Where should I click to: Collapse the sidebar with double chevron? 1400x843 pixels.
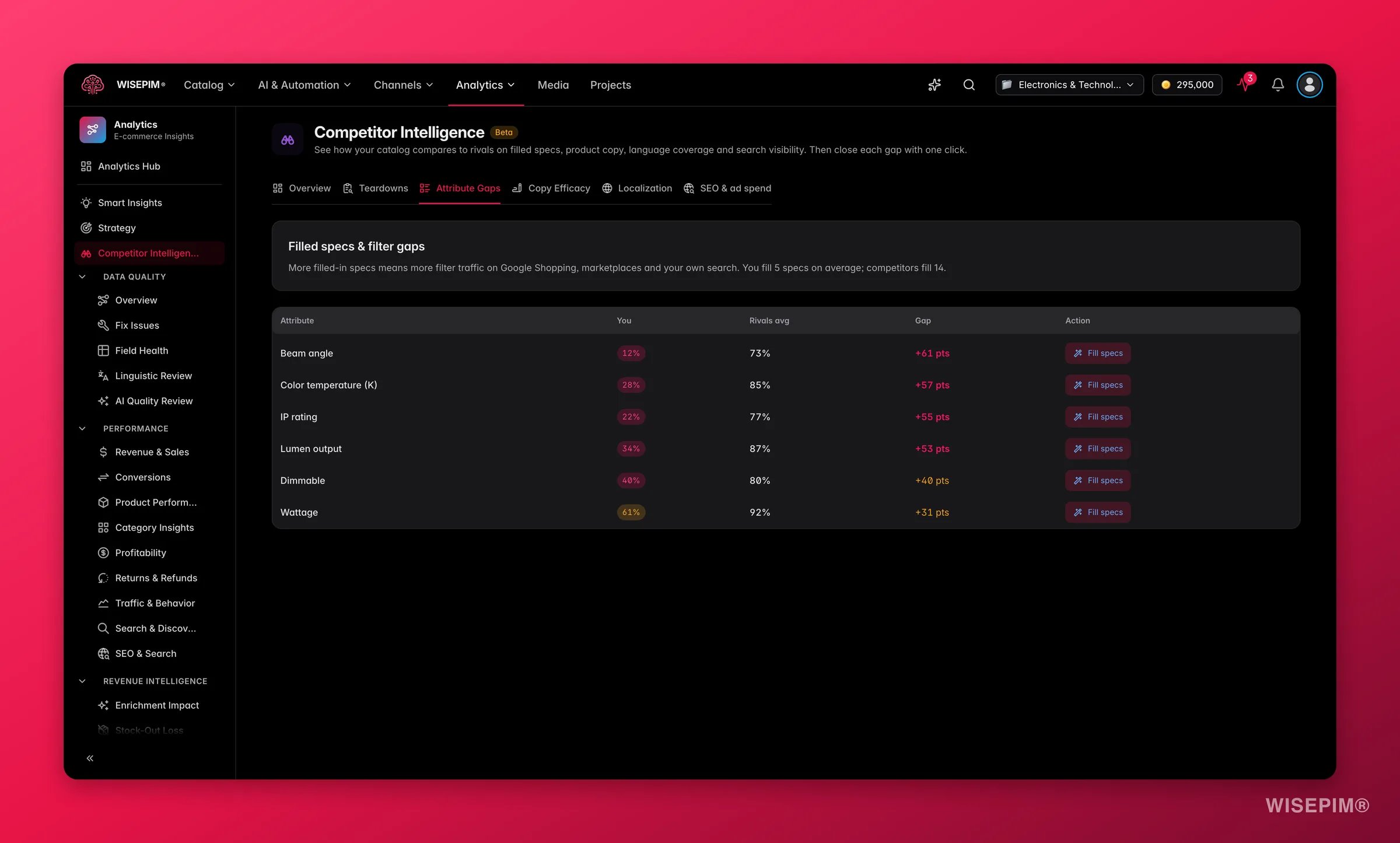(x=90, y=758)
